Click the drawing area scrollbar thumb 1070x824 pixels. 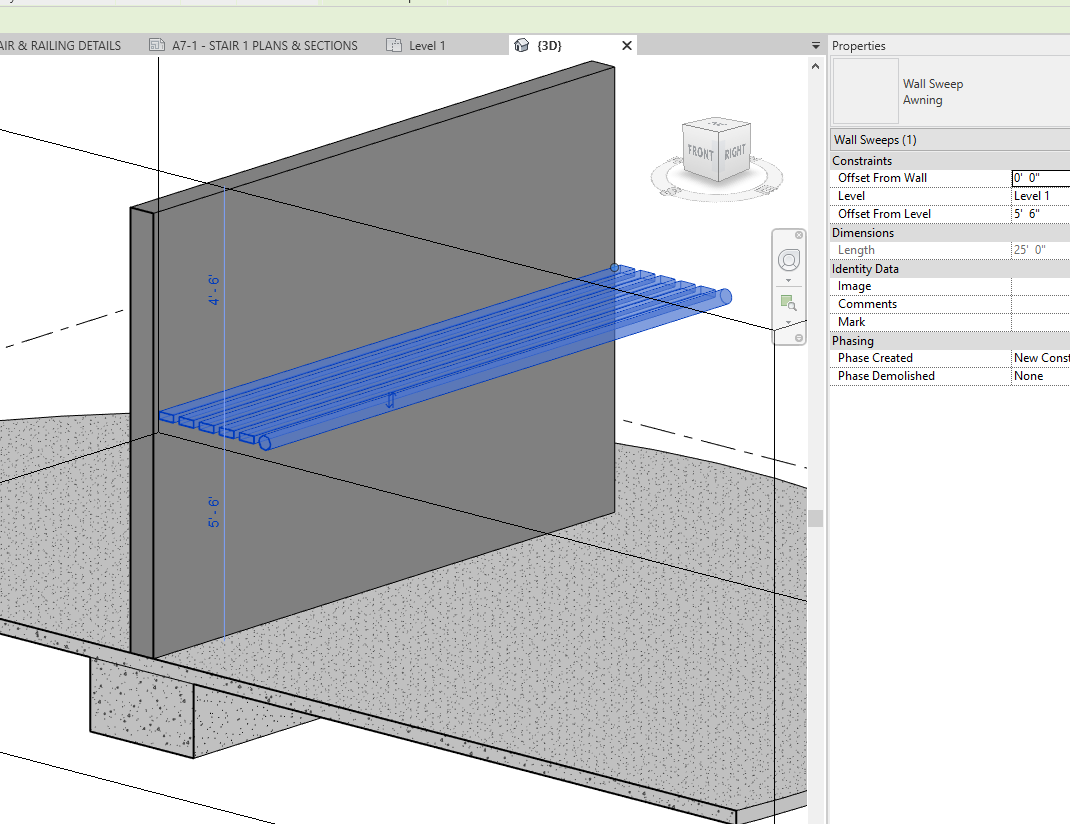815,518
